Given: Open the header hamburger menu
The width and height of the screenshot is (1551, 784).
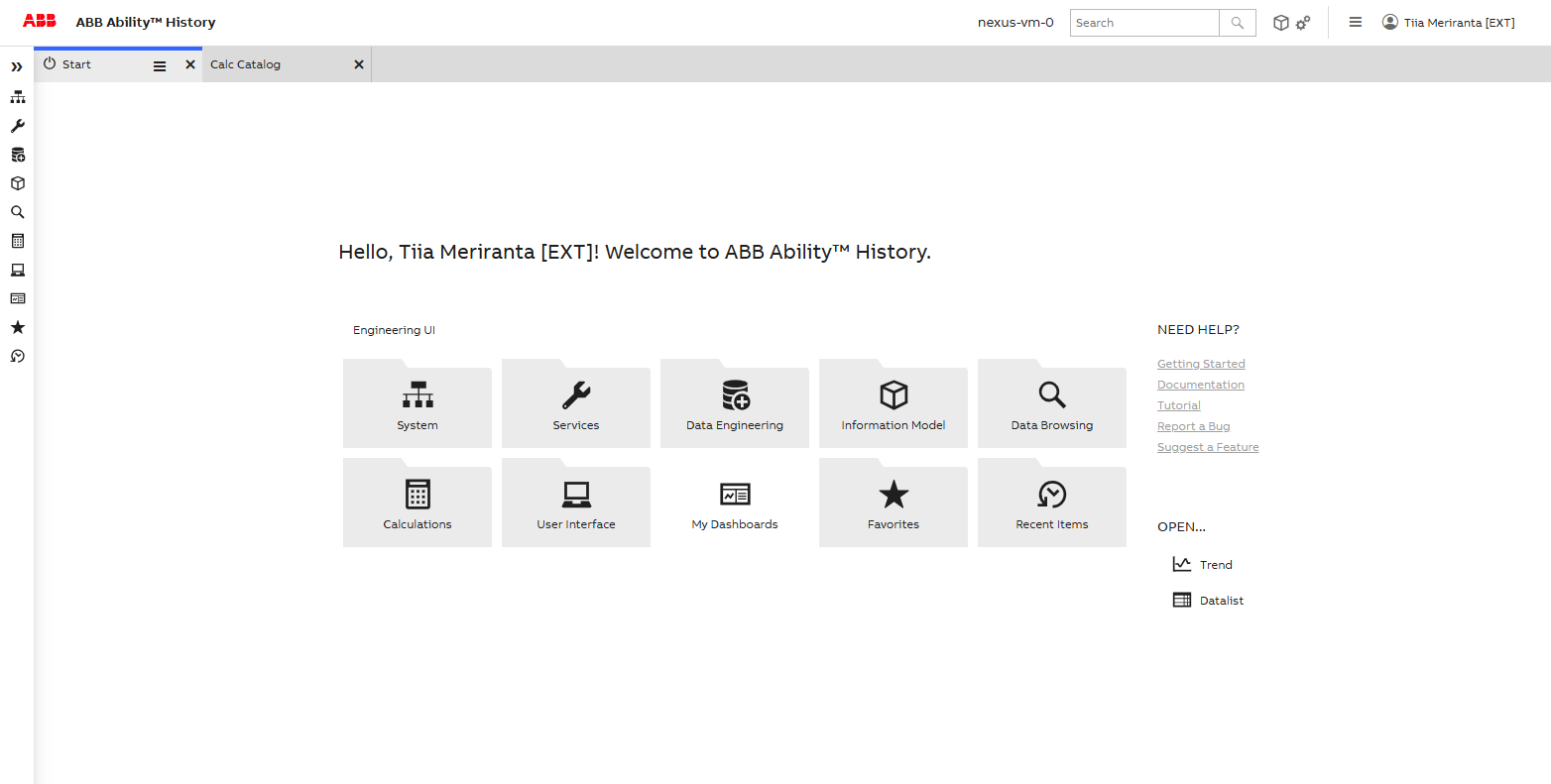Looking at the screenshot, I should point(1356,22).
